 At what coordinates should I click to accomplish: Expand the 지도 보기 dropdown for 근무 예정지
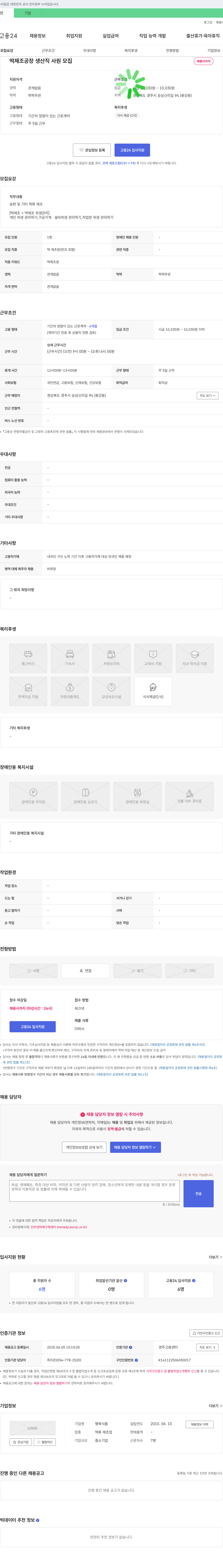tap(207, 396)
